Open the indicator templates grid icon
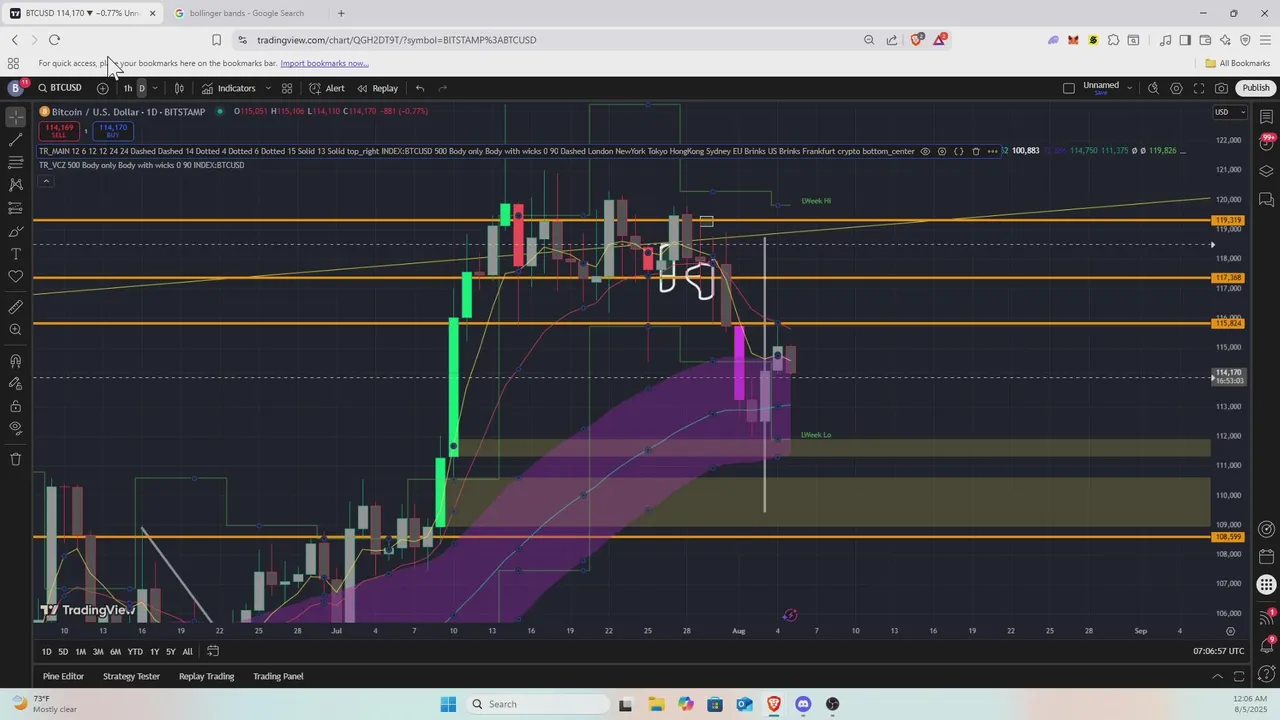 coord(287,88)
